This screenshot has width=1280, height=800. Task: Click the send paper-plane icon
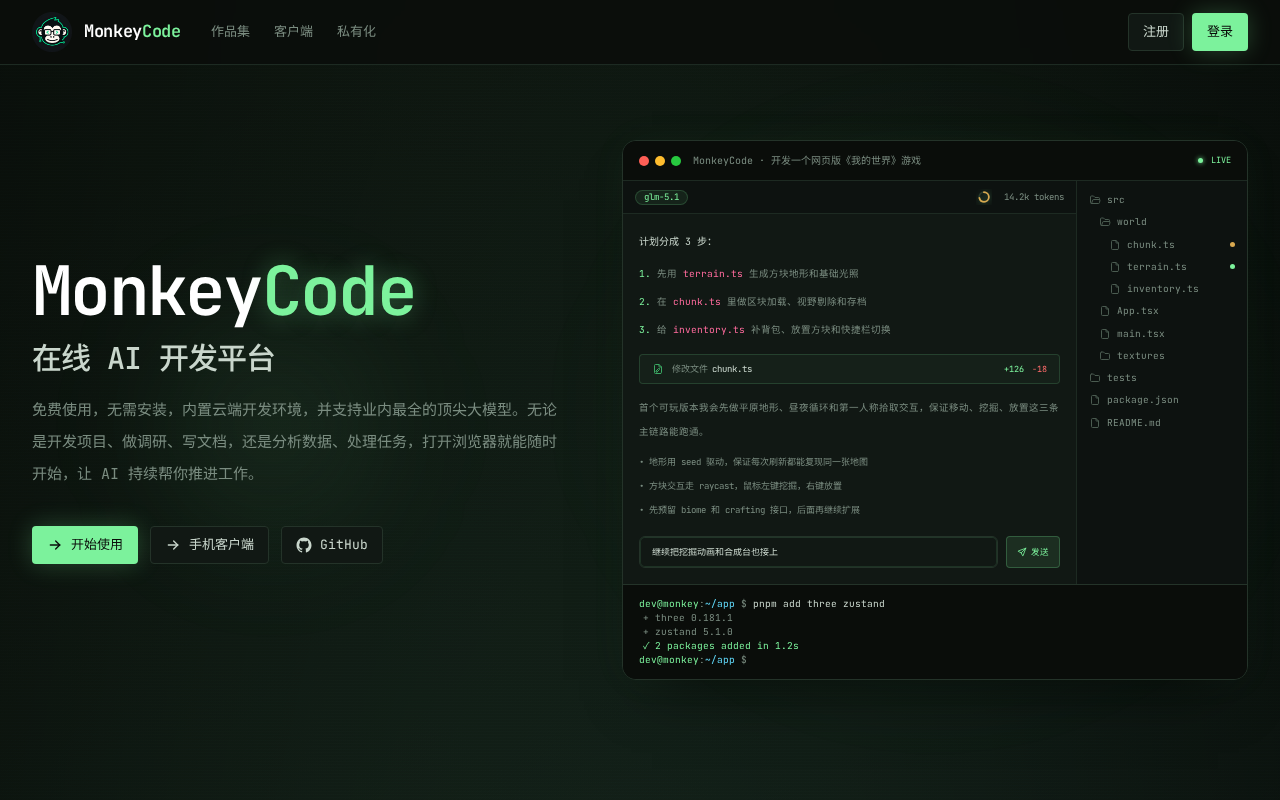1022,552
